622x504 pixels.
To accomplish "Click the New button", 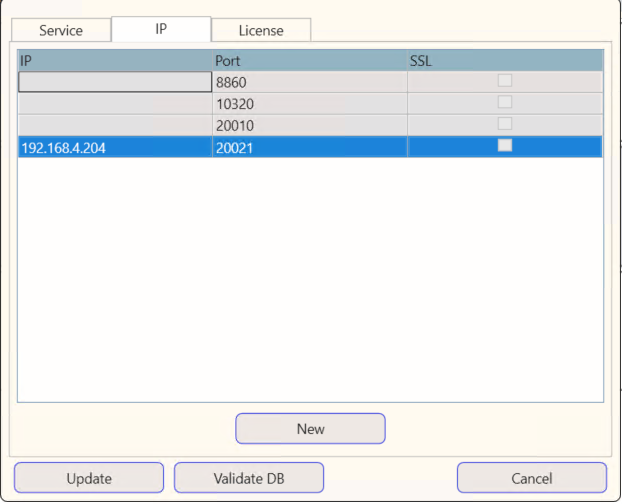I will [x=310, y=429].
